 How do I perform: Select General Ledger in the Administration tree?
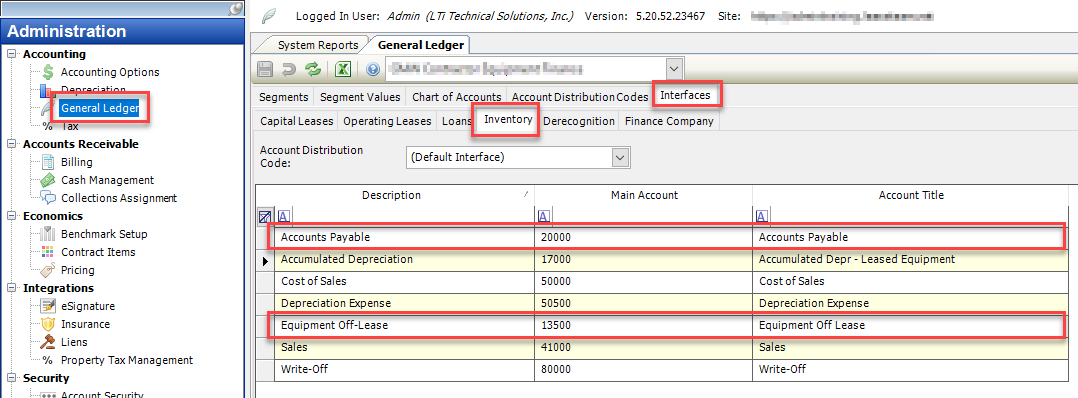(100, 108)
